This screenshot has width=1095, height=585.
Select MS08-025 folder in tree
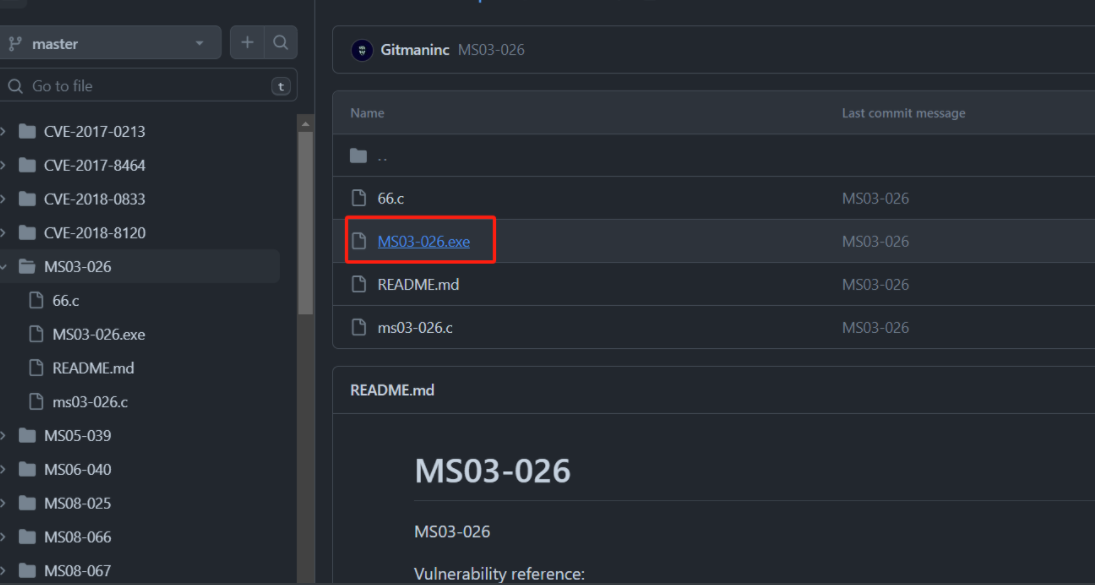pos(78,503)
